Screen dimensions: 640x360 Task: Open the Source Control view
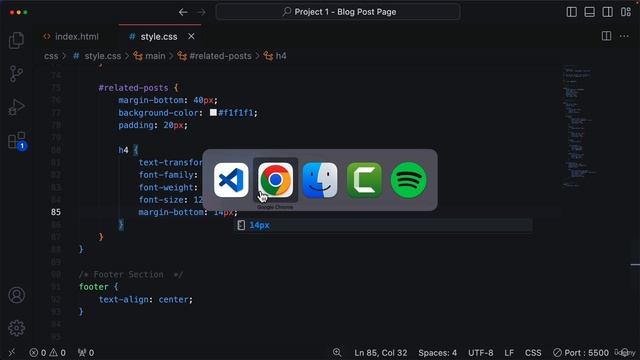[16, 74]
